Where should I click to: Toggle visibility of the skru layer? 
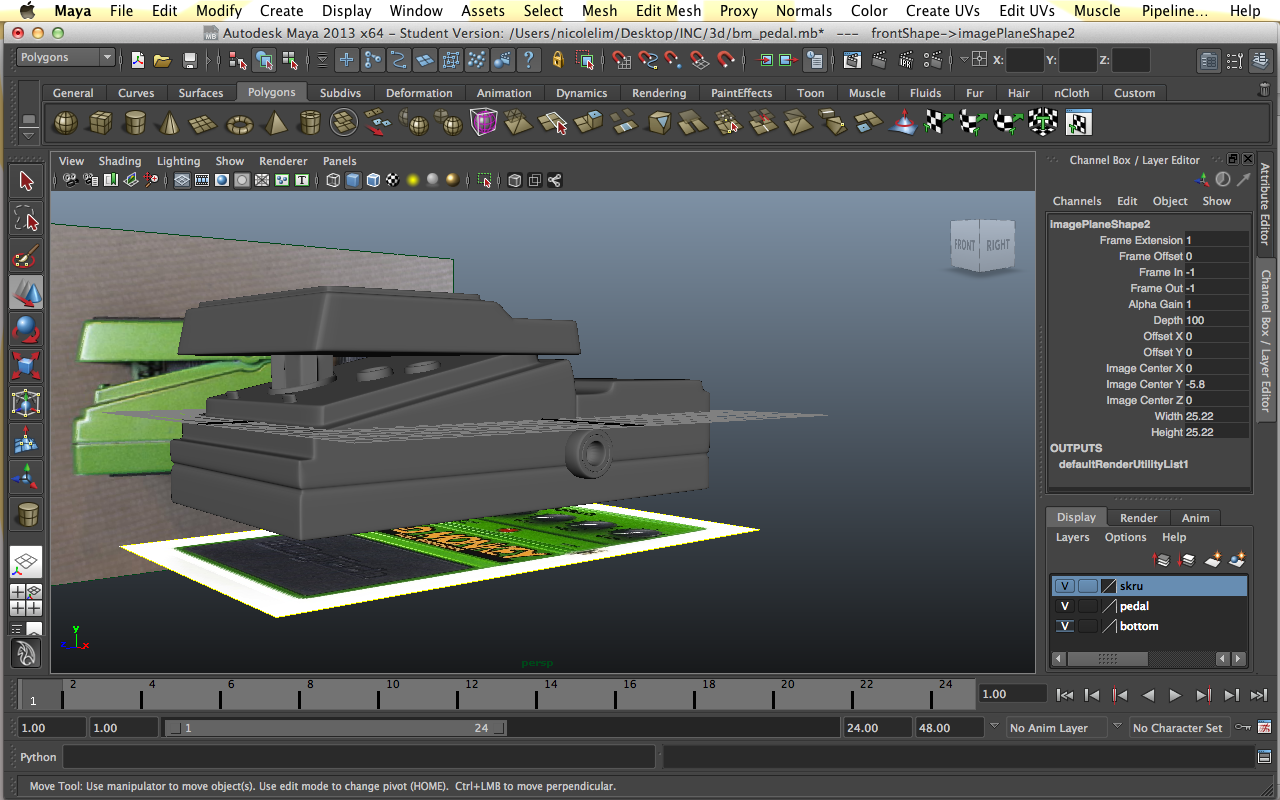1065,586
